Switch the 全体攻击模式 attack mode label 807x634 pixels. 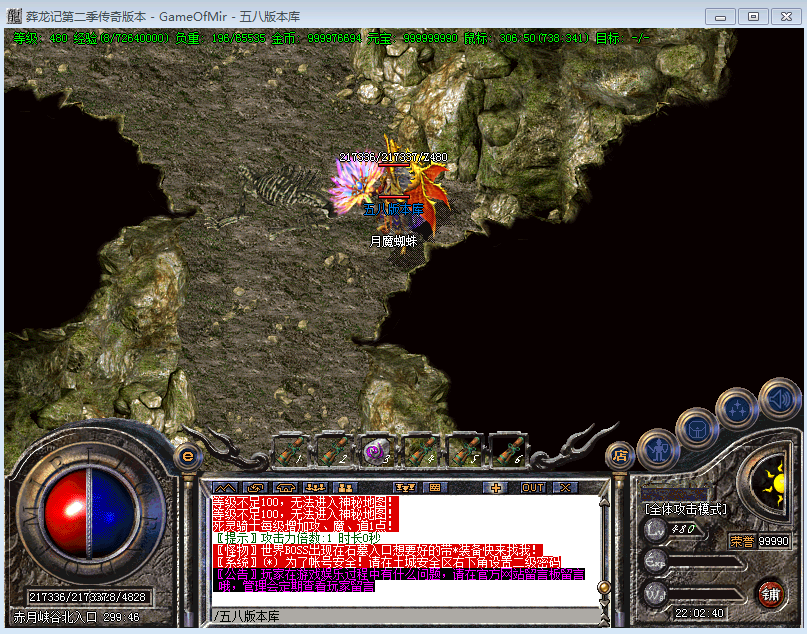[685, 509]
